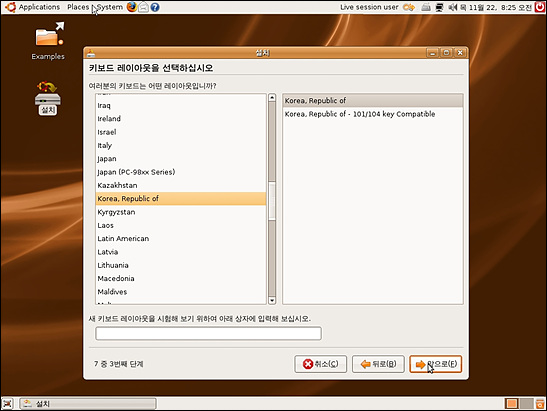The height and width of the screenshot is (411, 547).
Task: Select Latin American in the country list
Action: tap(181, 238)
